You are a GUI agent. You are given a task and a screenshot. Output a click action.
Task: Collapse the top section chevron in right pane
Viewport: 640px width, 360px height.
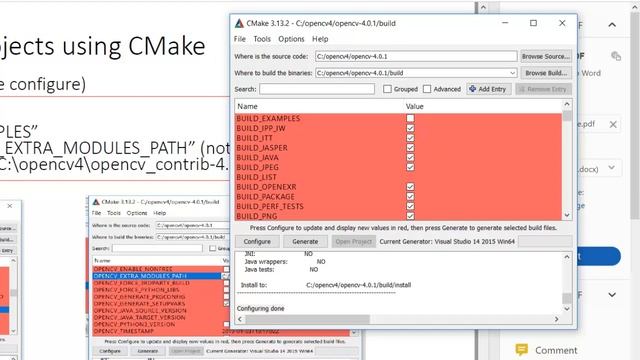pos(612,25)
